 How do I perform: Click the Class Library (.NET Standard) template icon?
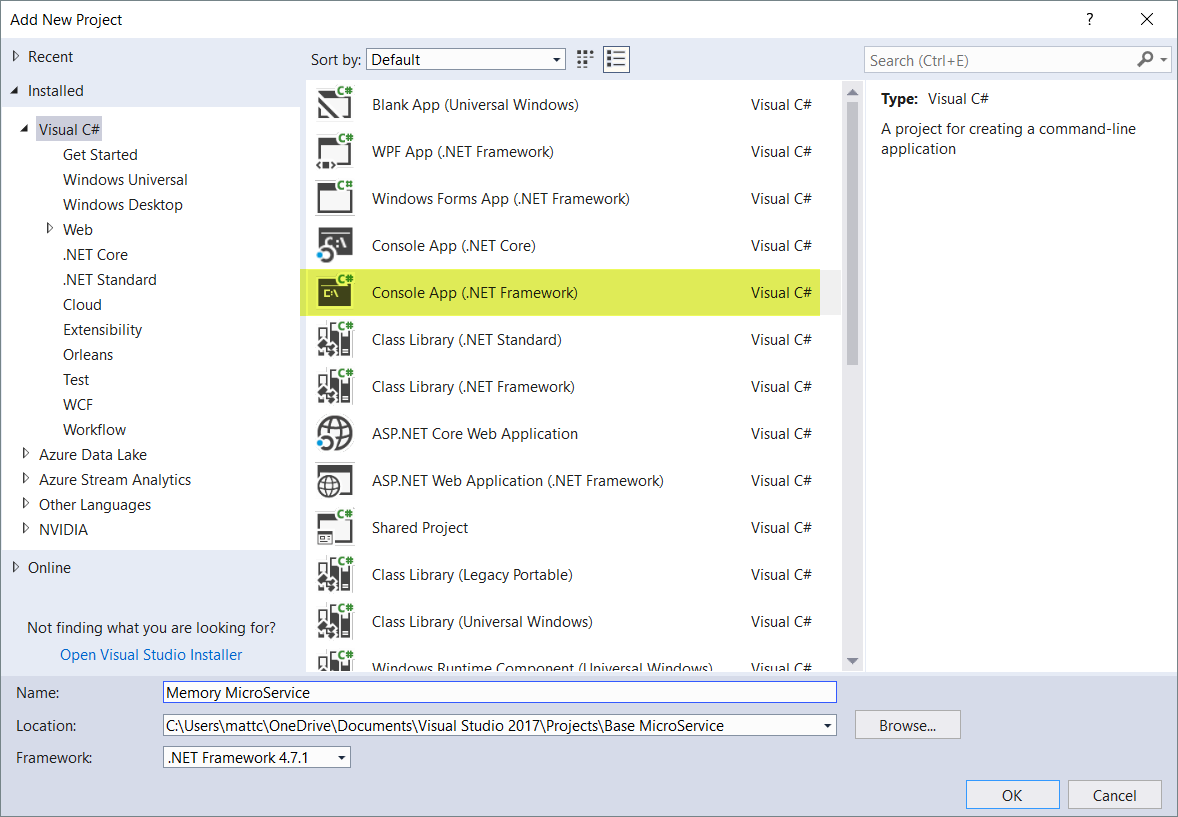335,340
